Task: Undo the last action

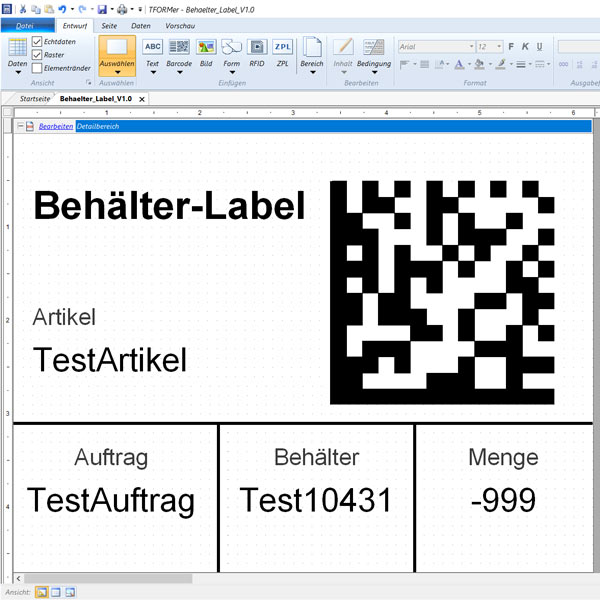Action: (x=62, y=9)
